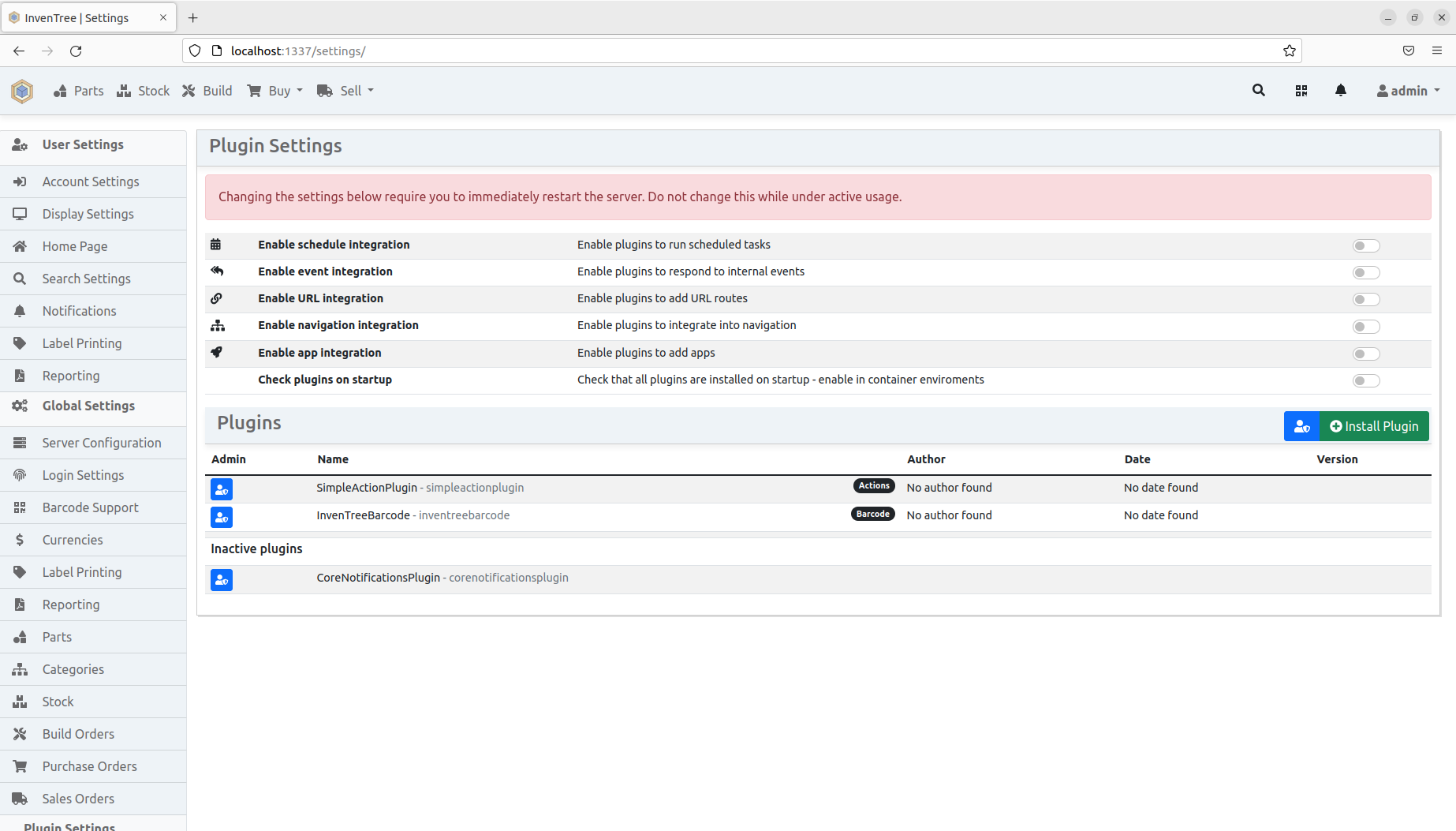This screenshot has width=1456, height=831.
Task: Open Barcode Support in sidebar
Action: point(93,507)
